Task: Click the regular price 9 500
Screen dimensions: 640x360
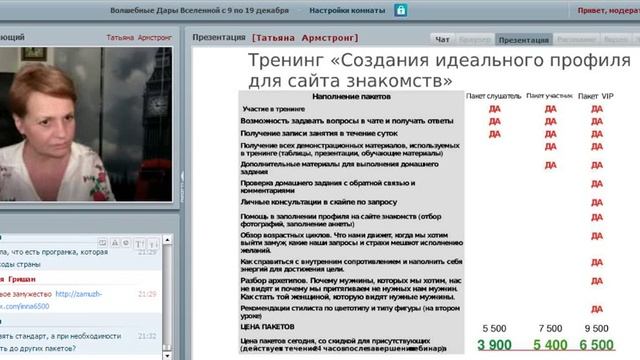Action: pyautogui.click(x=596, y=329)
